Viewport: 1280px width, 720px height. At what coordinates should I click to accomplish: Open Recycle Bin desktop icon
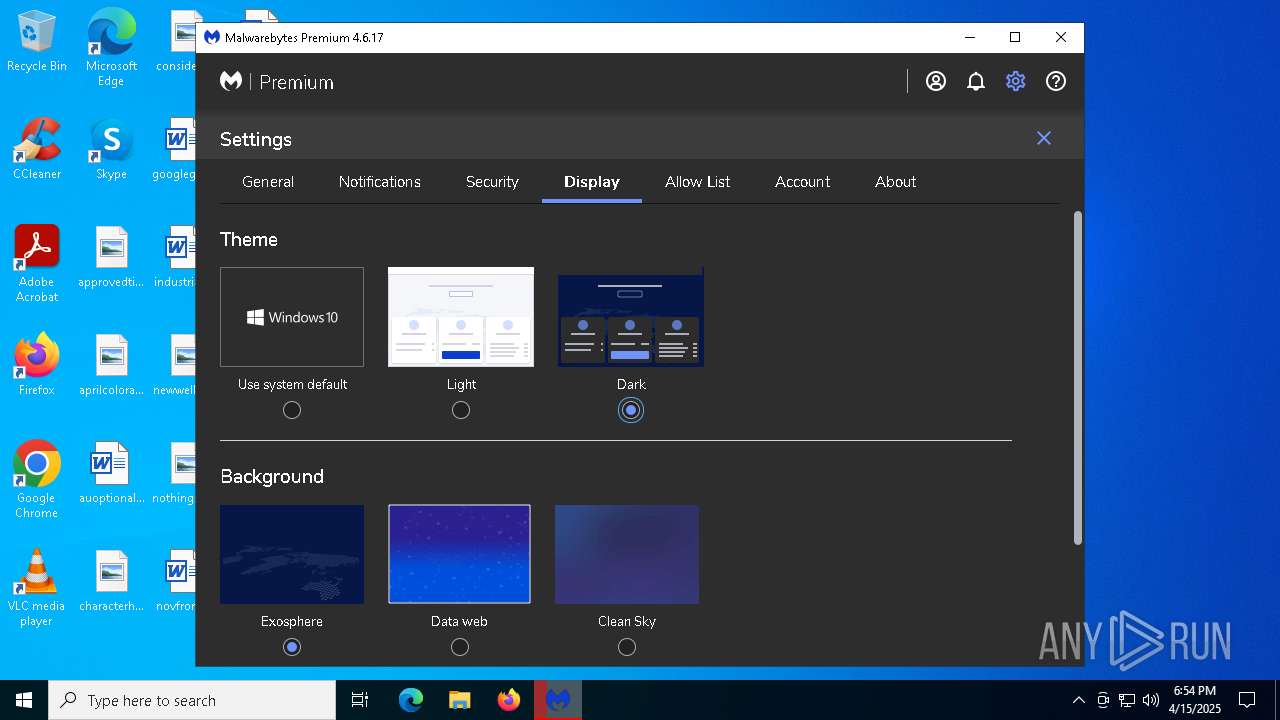click(x=37, y=42)
